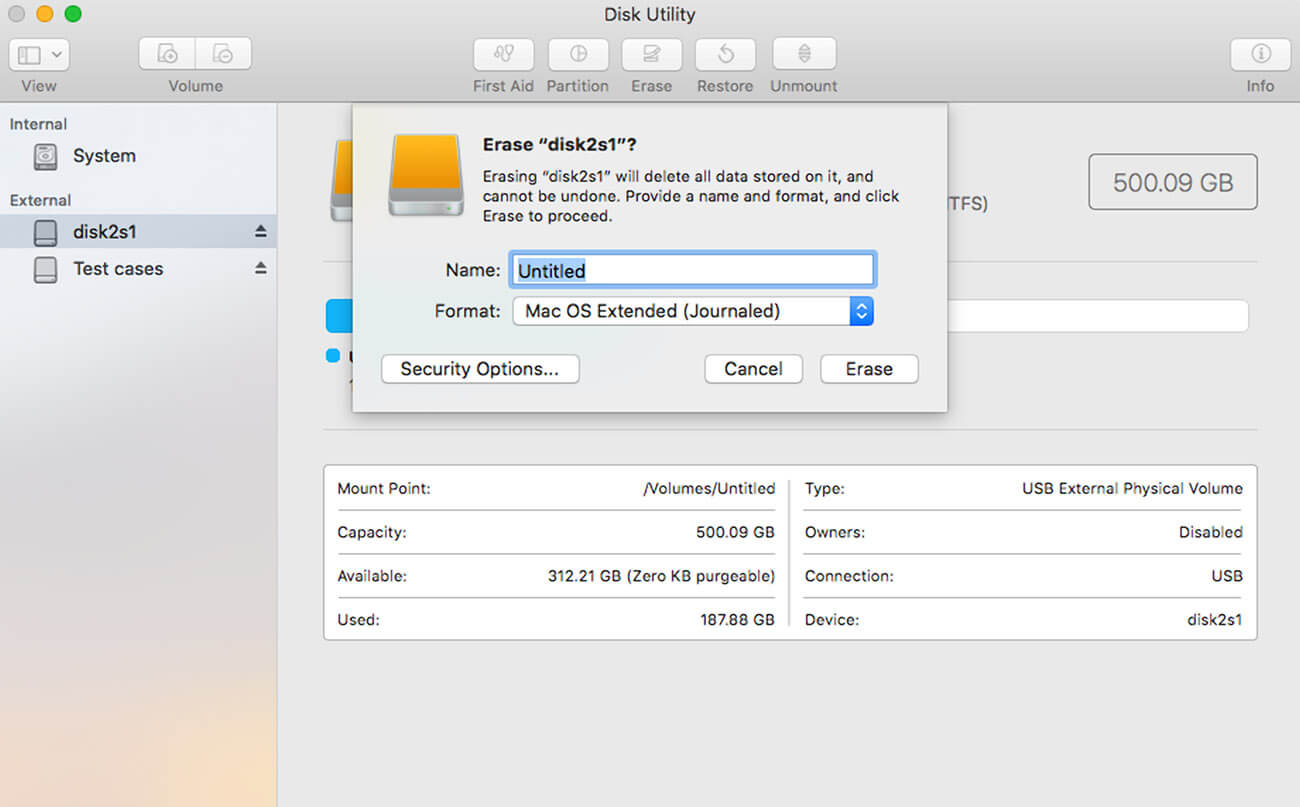Click the blue used-space legend dot
The image size is (1300, 807).
[333, 356]
